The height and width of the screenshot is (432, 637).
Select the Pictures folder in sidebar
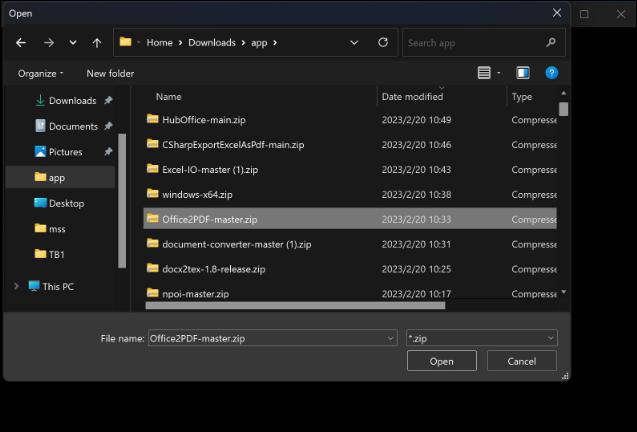point(65,152)
